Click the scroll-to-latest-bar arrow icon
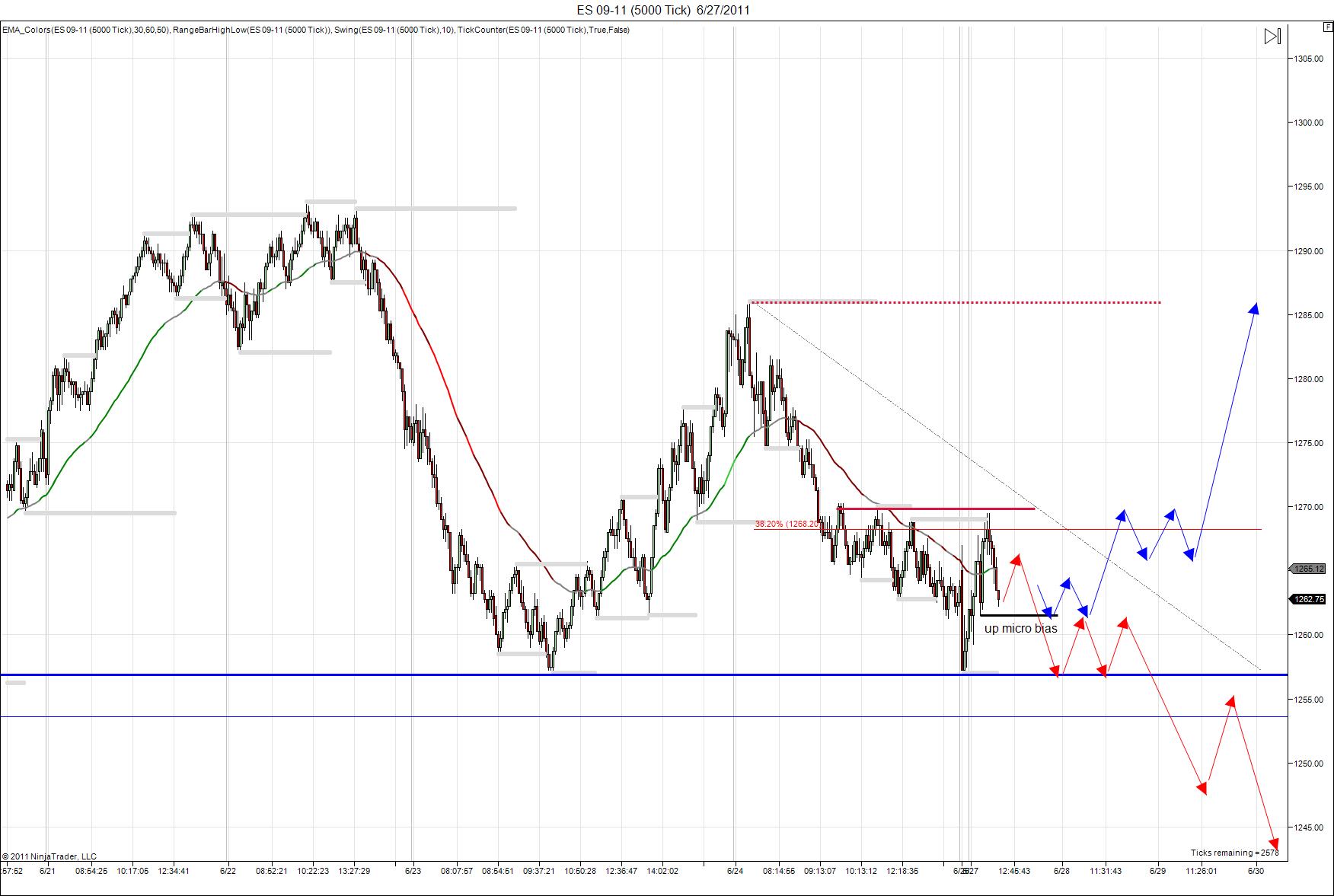This screenshot has width=1334, height=896. click(1272, 37)
